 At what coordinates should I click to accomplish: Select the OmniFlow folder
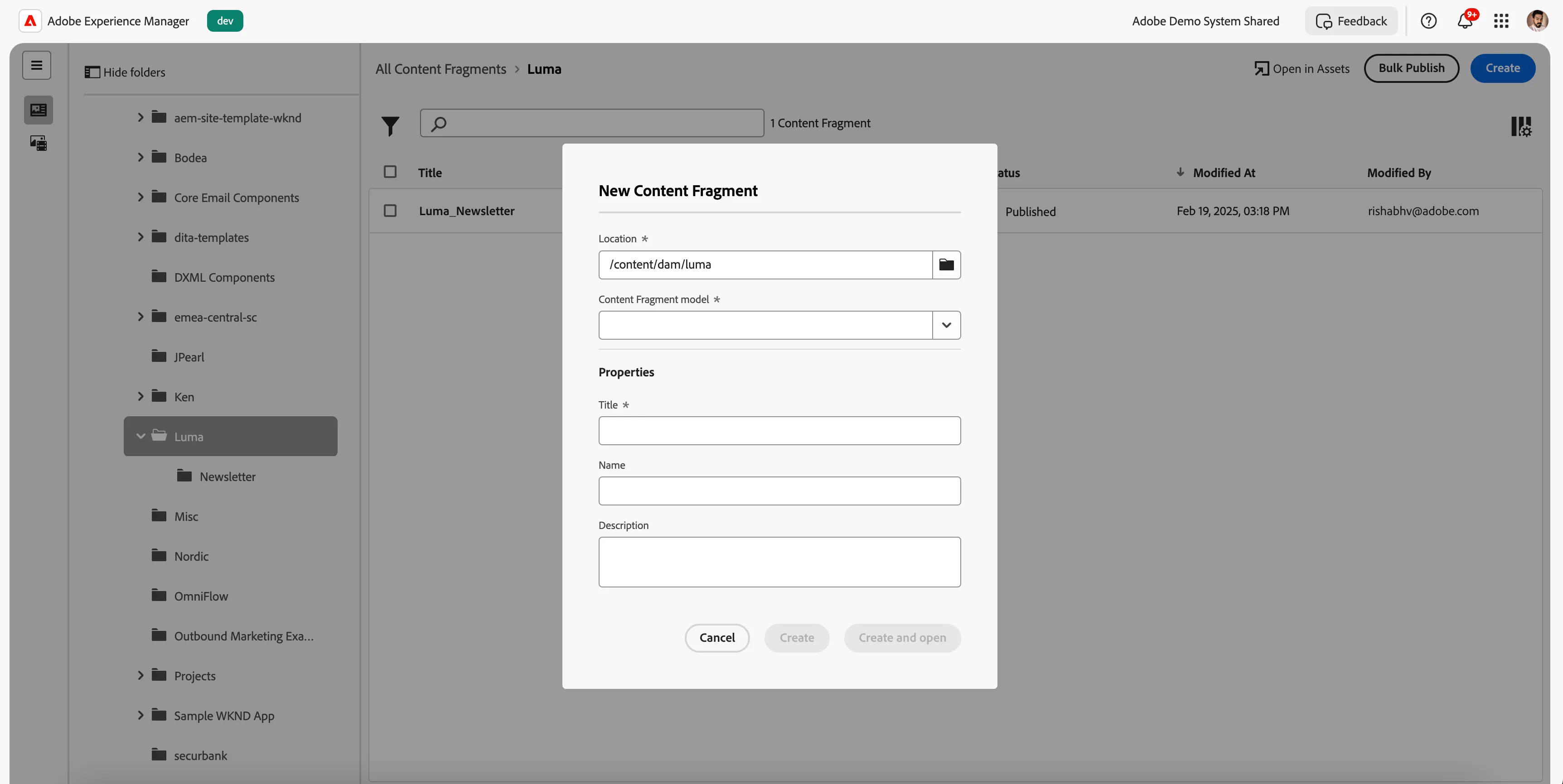point(201,596)
